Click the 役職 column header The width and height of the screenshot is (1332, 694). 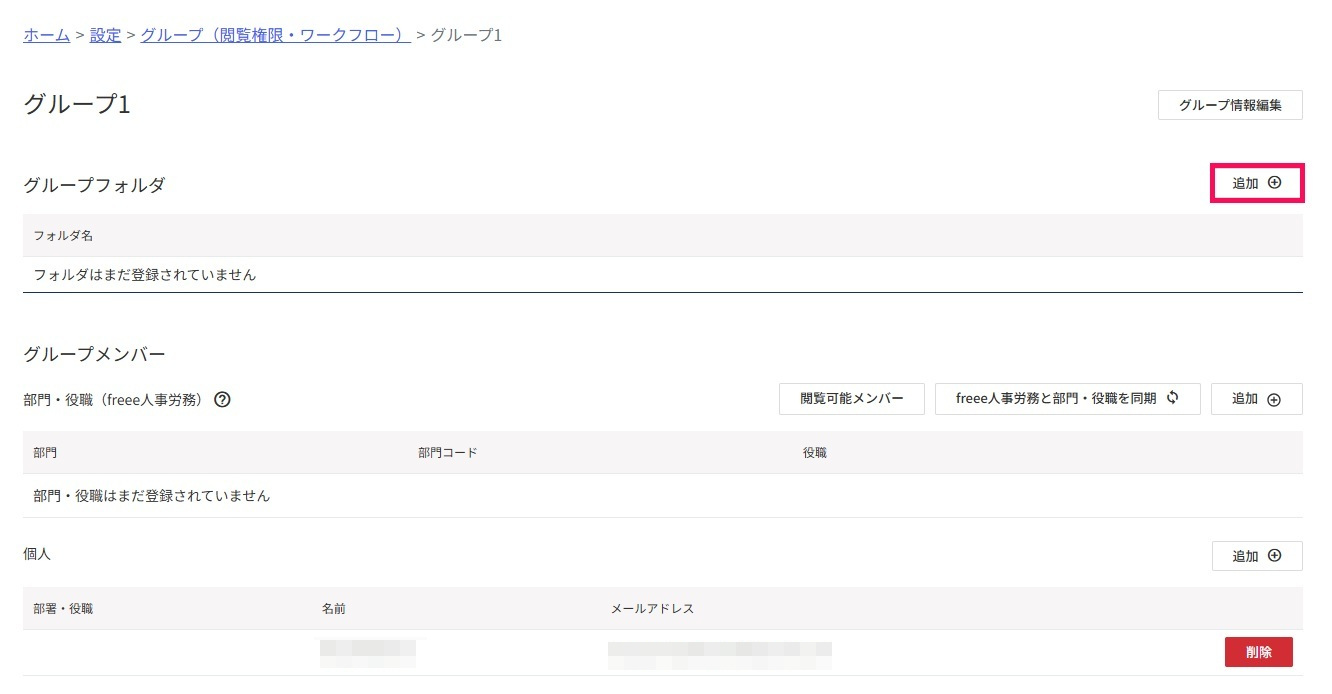[x=815, y=453]
